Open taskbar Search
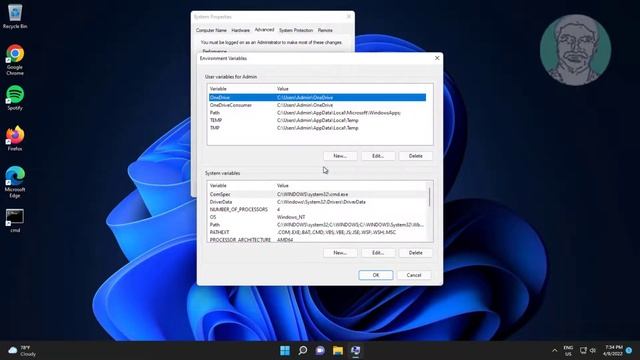 coord(302,350)
